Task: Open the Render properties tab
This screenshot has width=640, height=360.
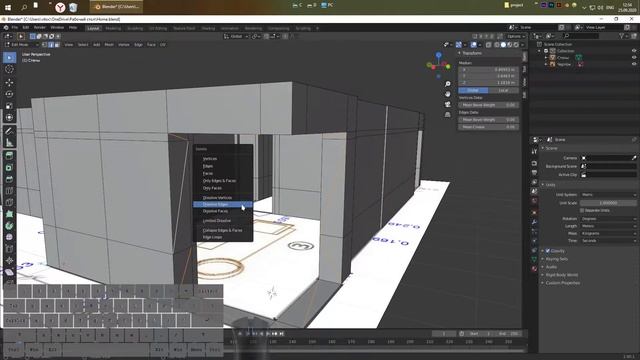Action: (534, 163)
